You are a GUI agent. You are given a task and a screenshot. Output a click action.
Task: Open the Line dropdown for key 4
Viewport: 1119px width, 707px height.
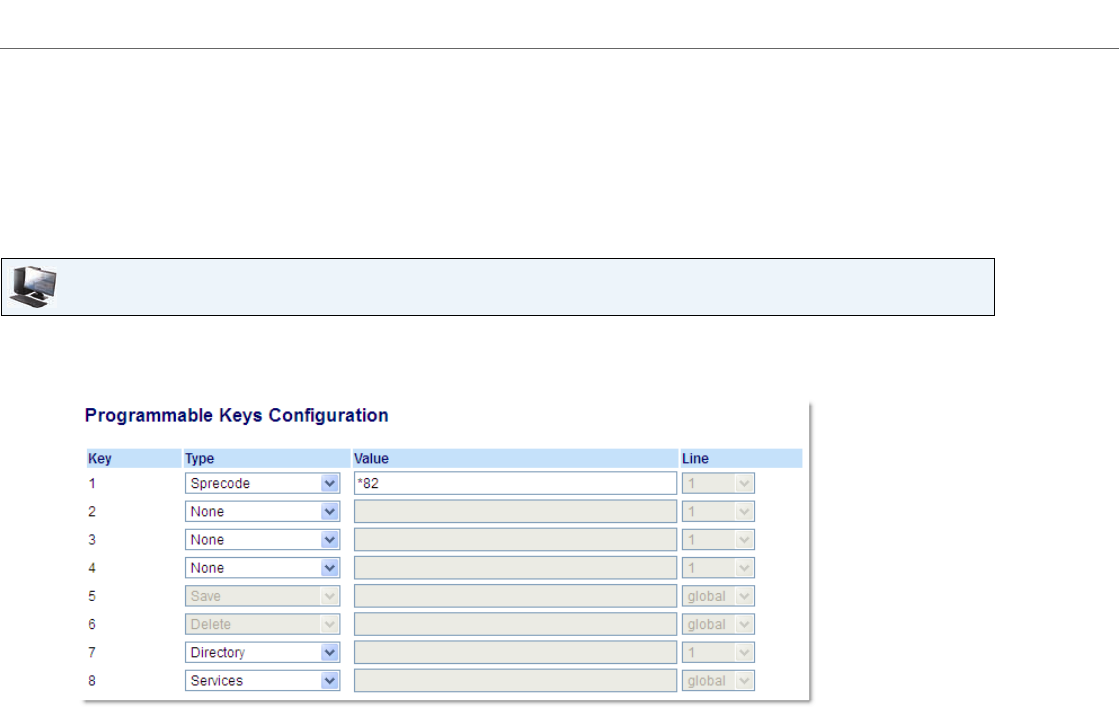tap(718, 568)
